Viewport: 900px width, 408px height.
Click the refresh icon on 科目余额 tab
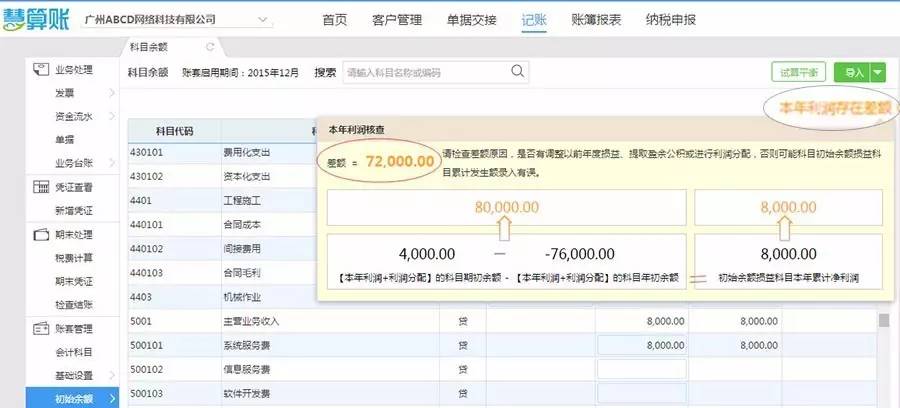(210, 47)
